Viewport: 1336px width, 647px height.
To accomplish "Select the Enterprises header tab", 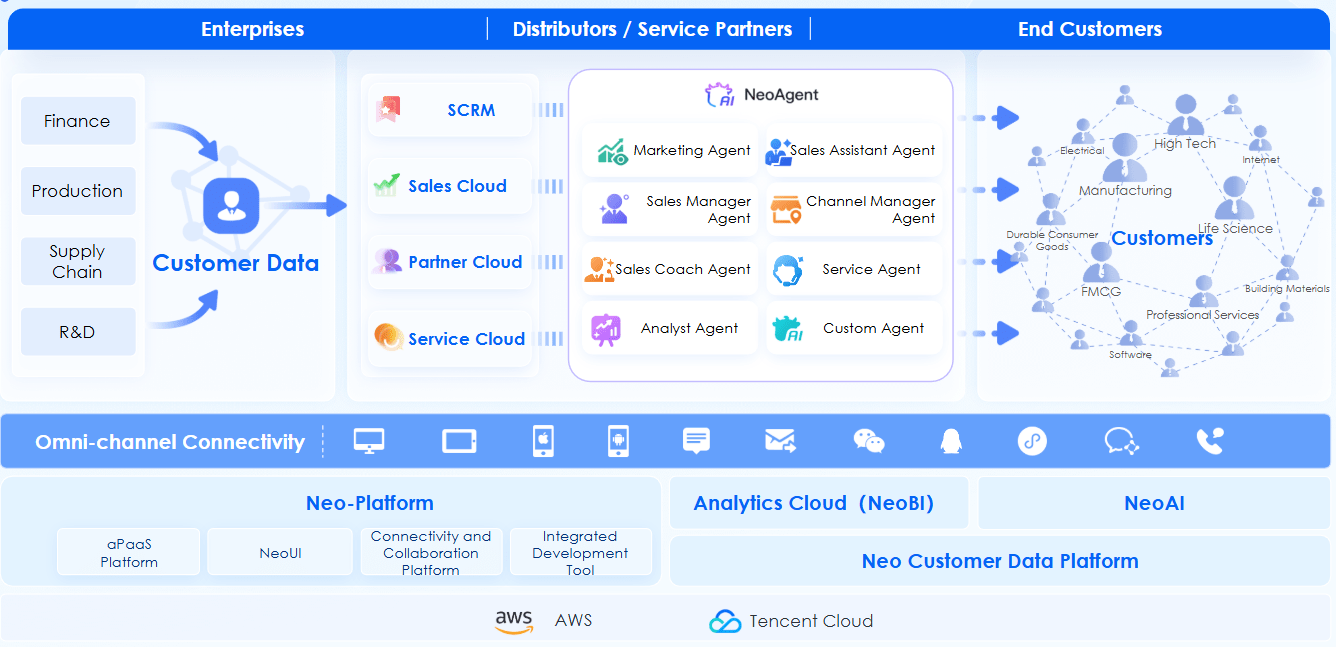I will pos(253,29).
